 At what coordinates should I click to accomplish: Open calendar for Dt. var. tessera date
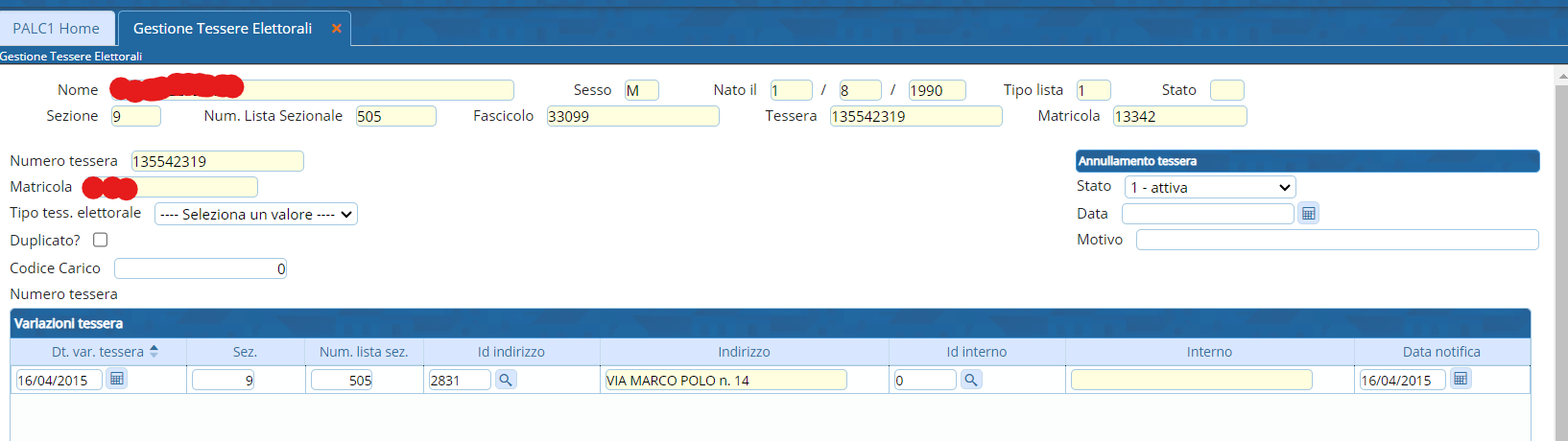tap(116, 380)
